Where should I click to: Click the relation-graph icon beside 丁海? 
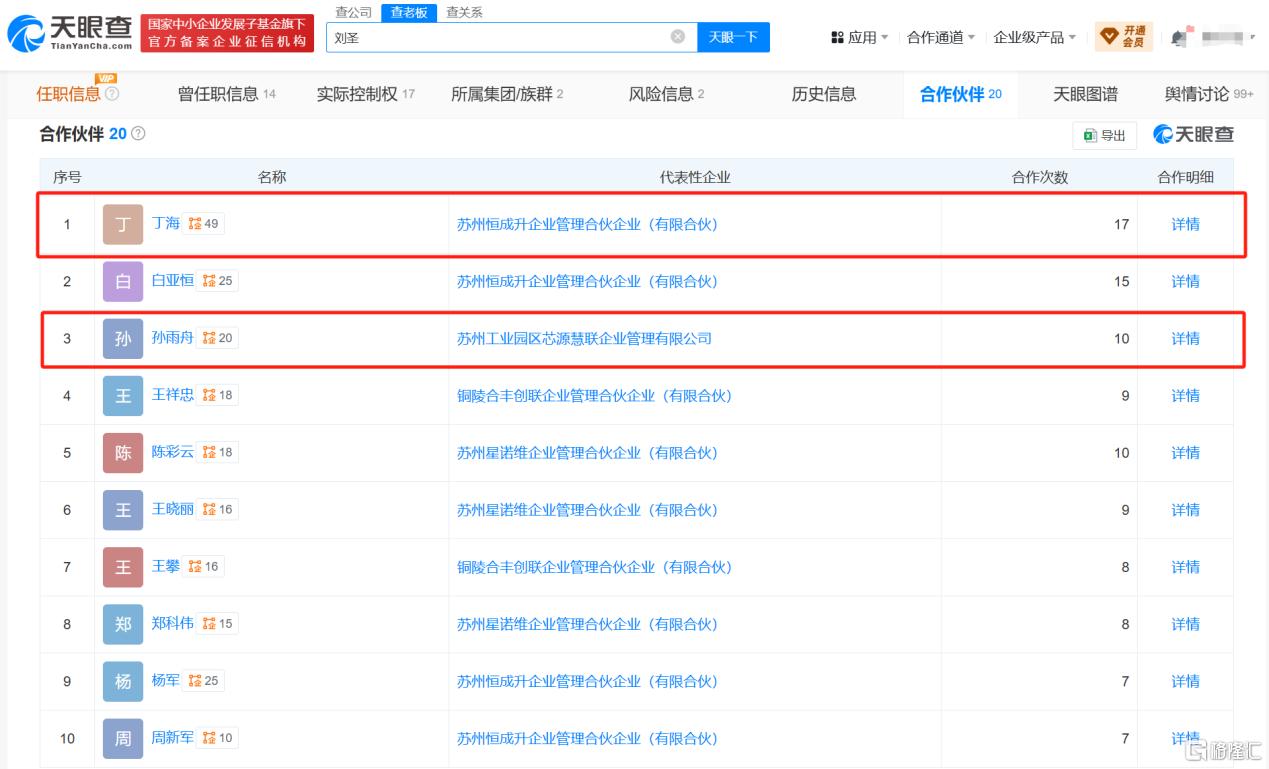point(195,224)
